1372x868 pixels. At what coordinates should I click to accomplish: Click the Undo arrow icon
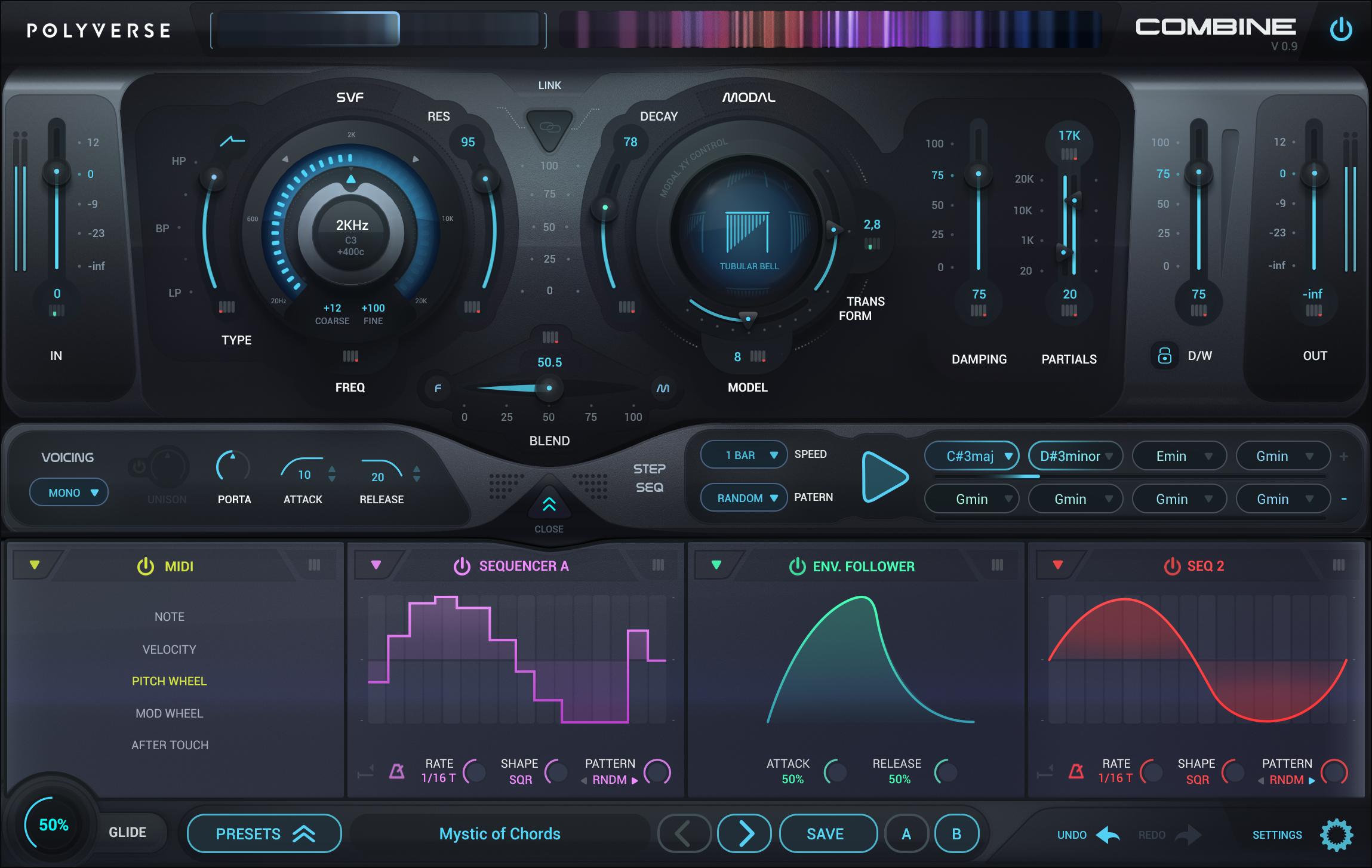click(1109, 835)
